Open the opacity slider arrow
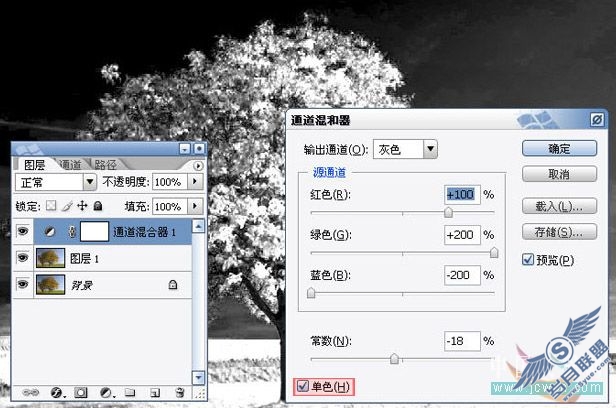Image resolution: width=616 pixels, height=408 pixels. 194,182
